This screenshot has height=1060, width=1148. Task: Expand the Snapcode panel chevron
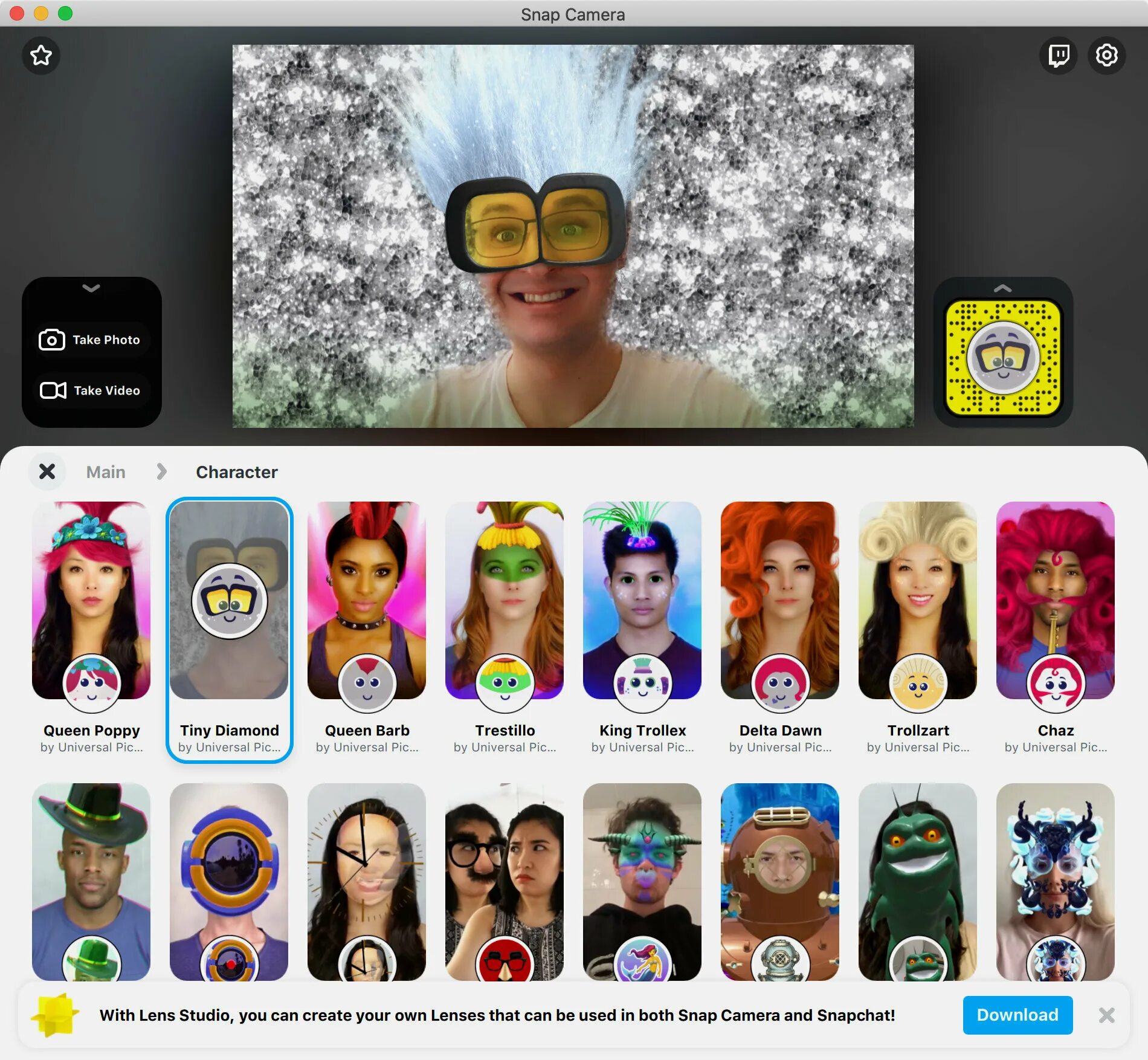click(x=1003, y=288)
